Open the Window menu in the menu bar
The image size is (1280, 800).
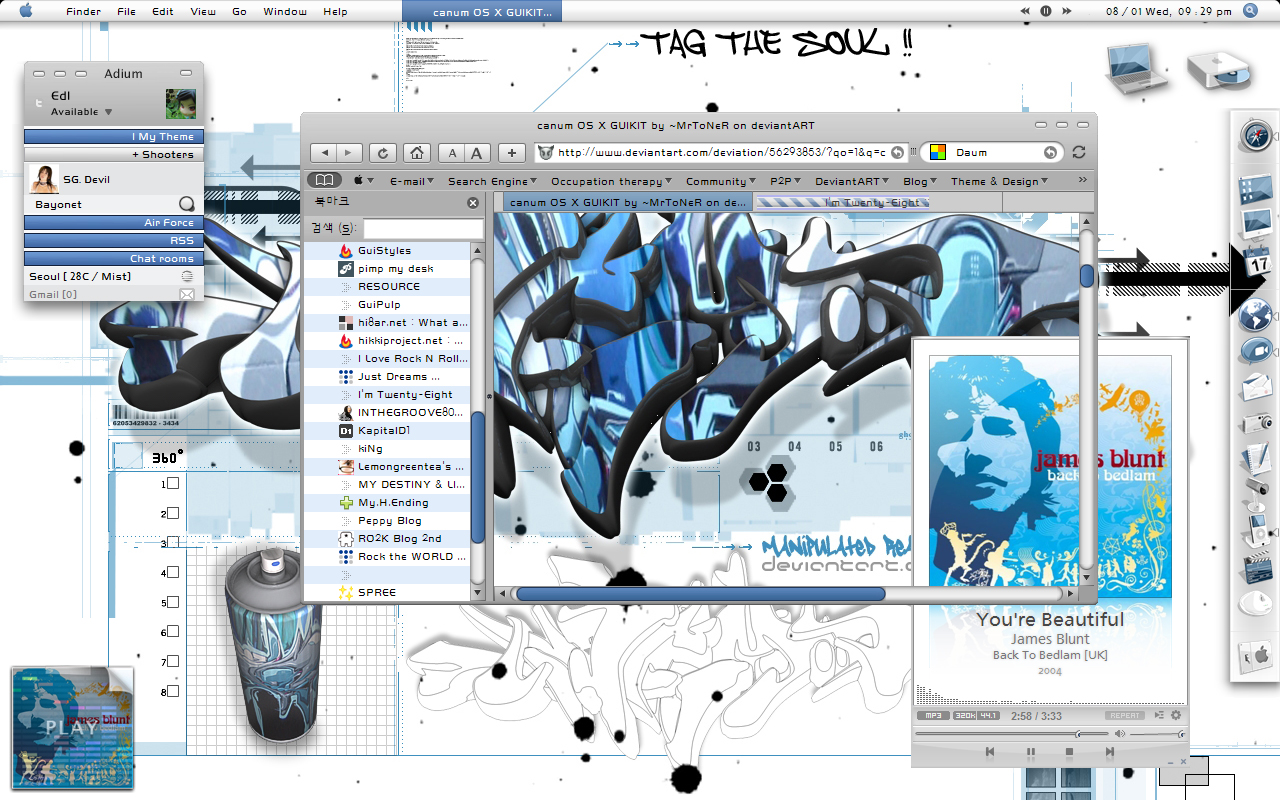pyautogui.click(x=285, y=11)
